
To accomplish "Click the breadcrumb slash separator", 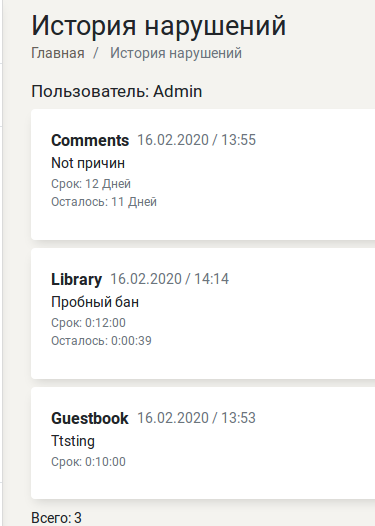I will point(96,53).
